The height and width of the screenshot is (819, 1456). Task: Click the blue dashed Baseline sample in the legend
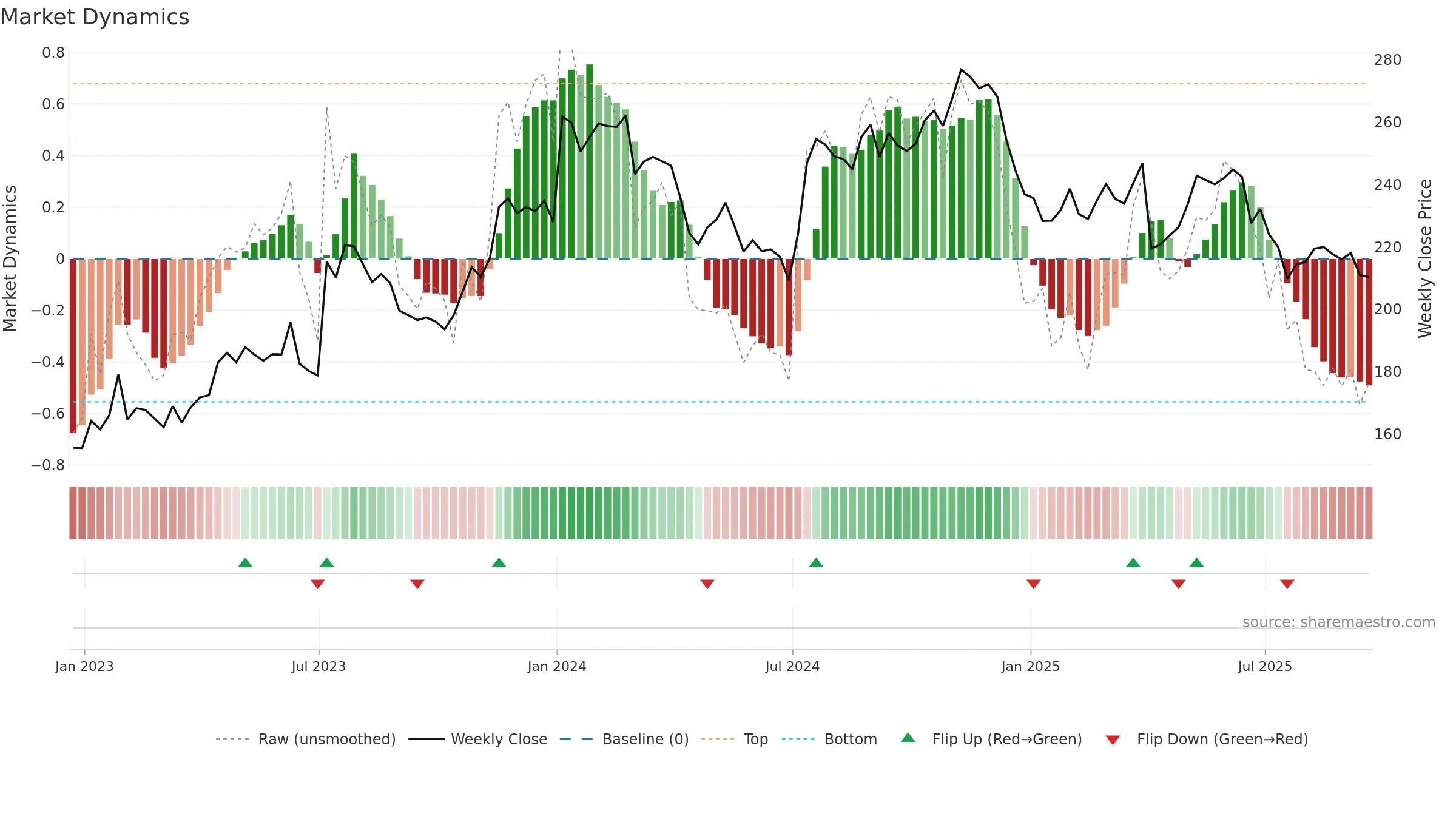576,739
